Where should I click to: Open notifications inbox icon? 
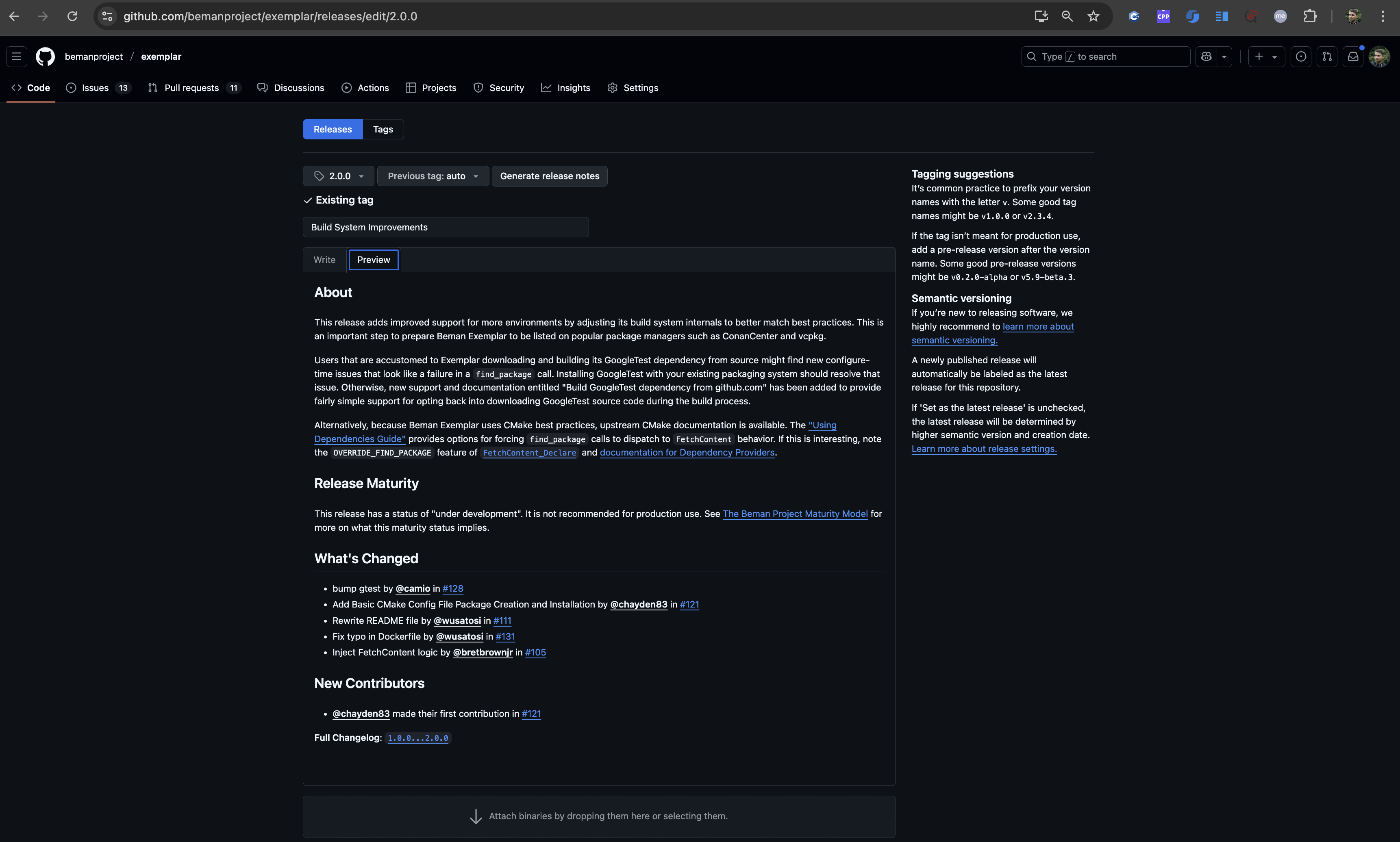point(1353,57)
